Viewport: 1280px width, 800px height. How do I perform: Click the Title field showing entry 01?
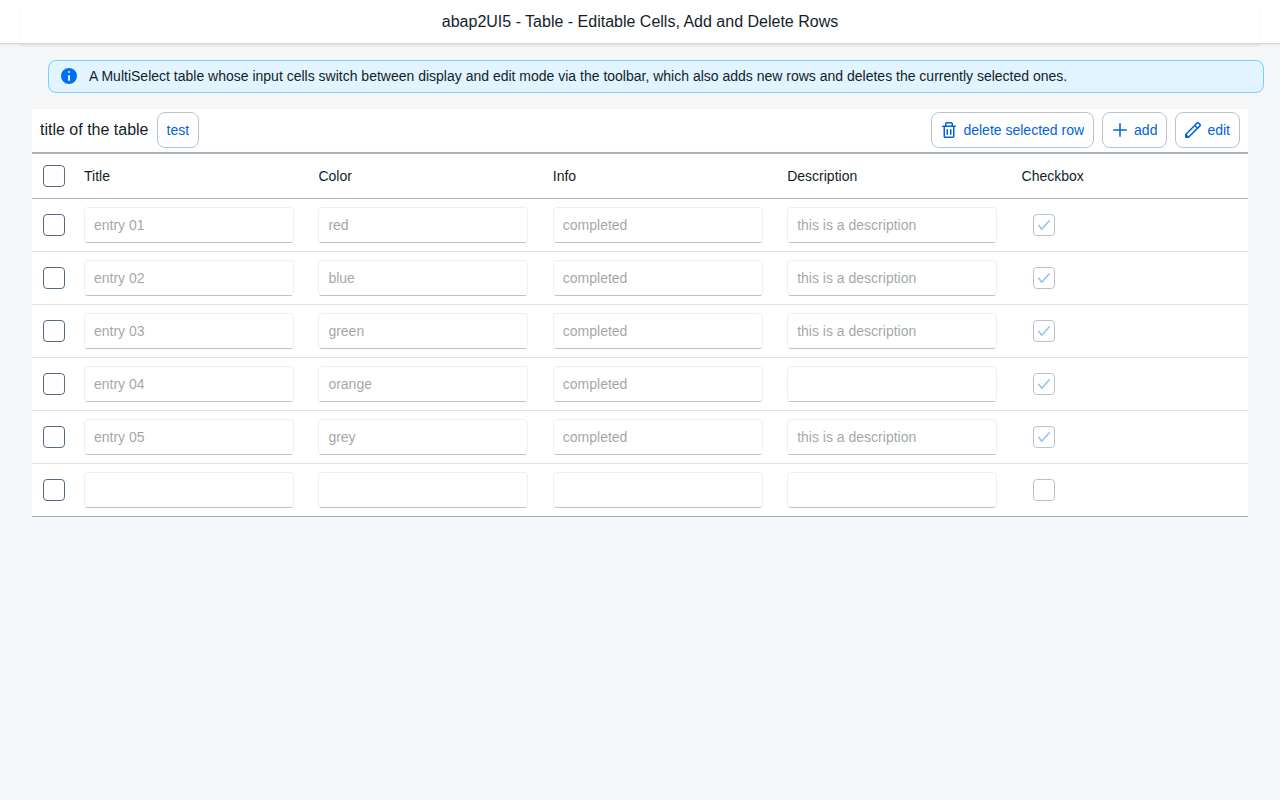tap(189, 225)
